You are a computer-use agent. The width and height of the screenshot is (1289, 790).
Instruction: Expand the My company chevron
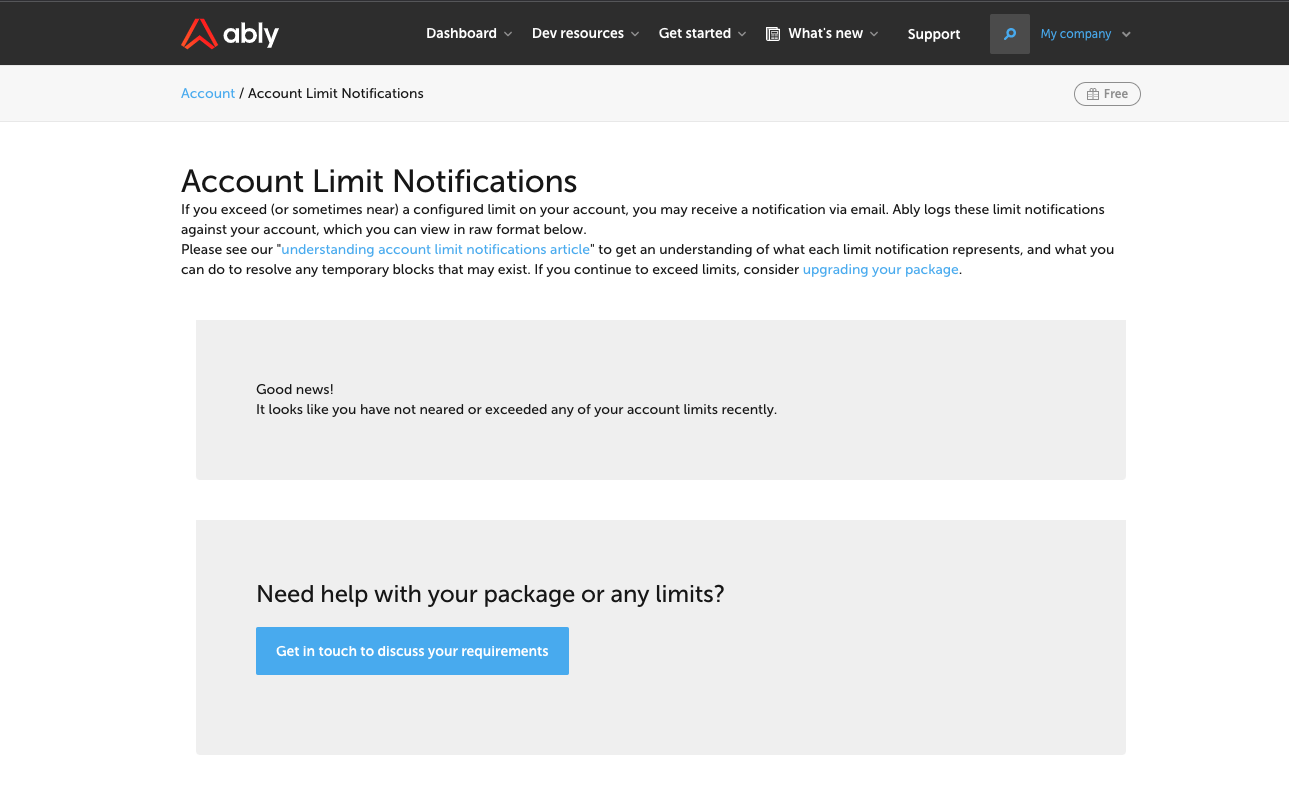click(1126, 34)
